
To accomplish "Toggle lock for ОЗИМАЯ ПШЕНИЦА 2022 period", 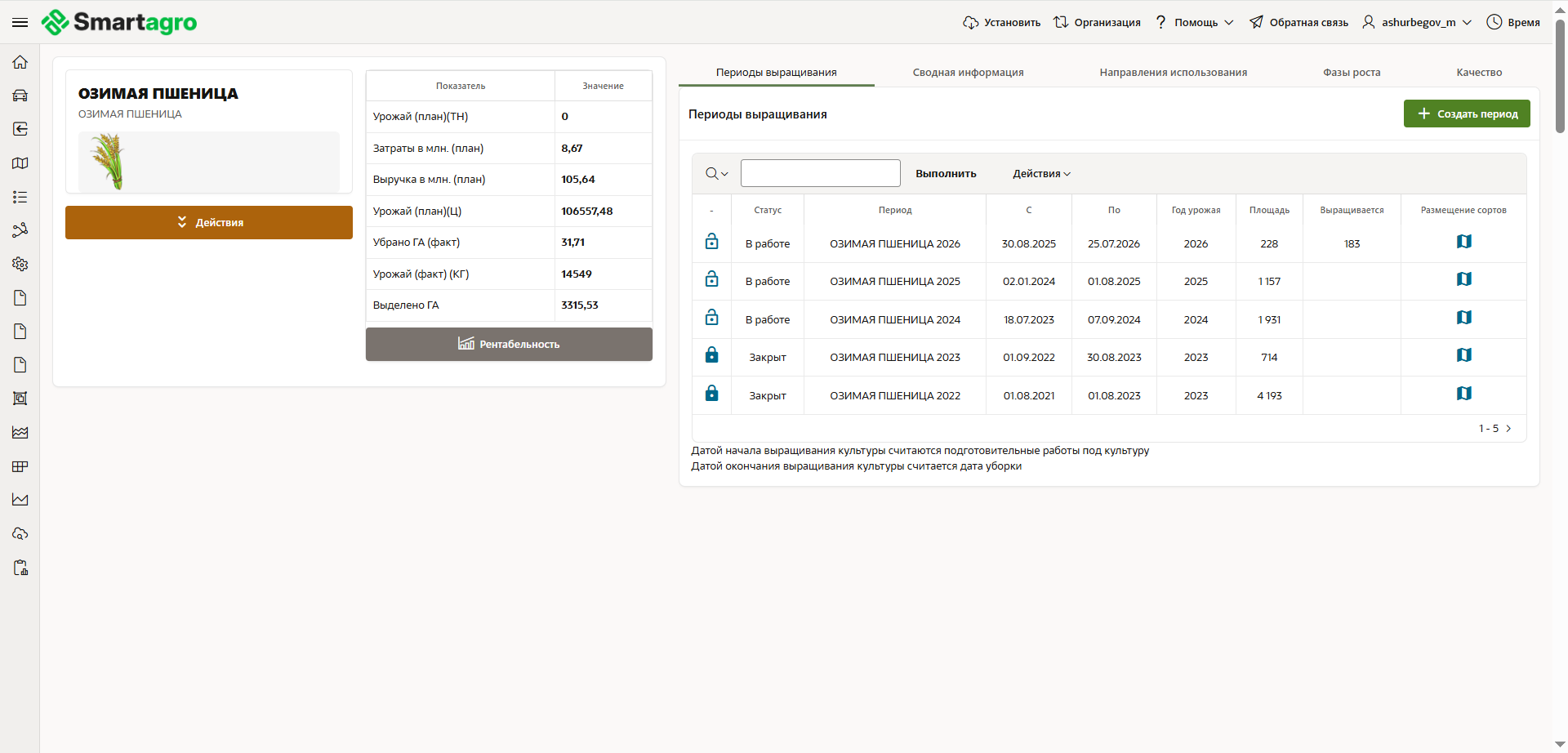I will click(711, 394).
